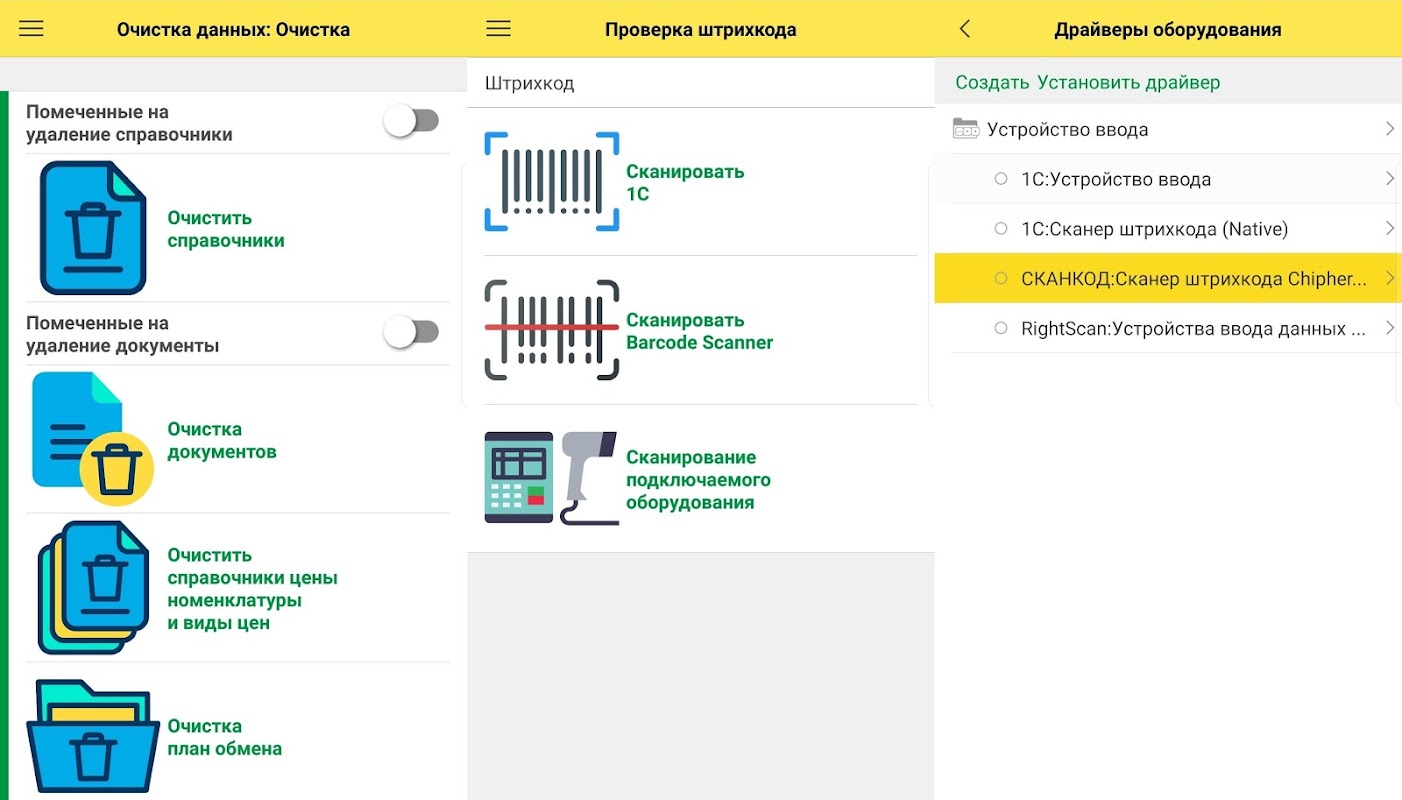Click Установить драйвер command
Viewport: 1402px width, 800px height.
point(1129,83)
